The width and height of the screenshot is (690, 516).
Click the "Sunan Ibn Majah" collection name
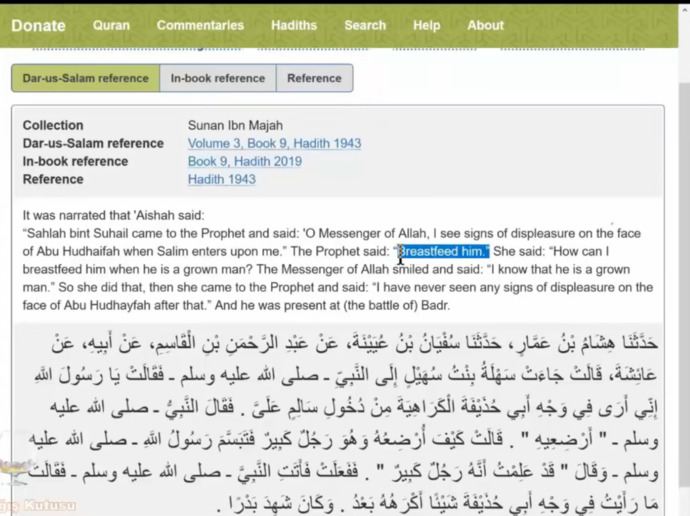[x=235, y=125]
